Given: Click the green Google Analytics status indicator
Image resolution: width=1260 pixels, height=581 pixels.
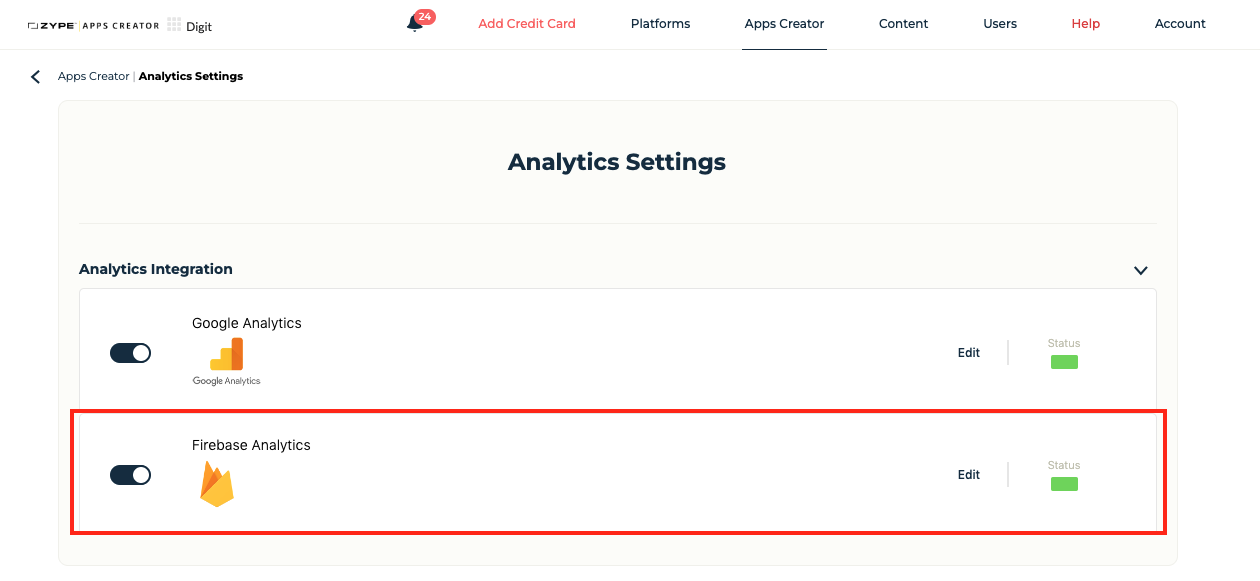Looking at the screenshot, I should (x=1064, y=362).
